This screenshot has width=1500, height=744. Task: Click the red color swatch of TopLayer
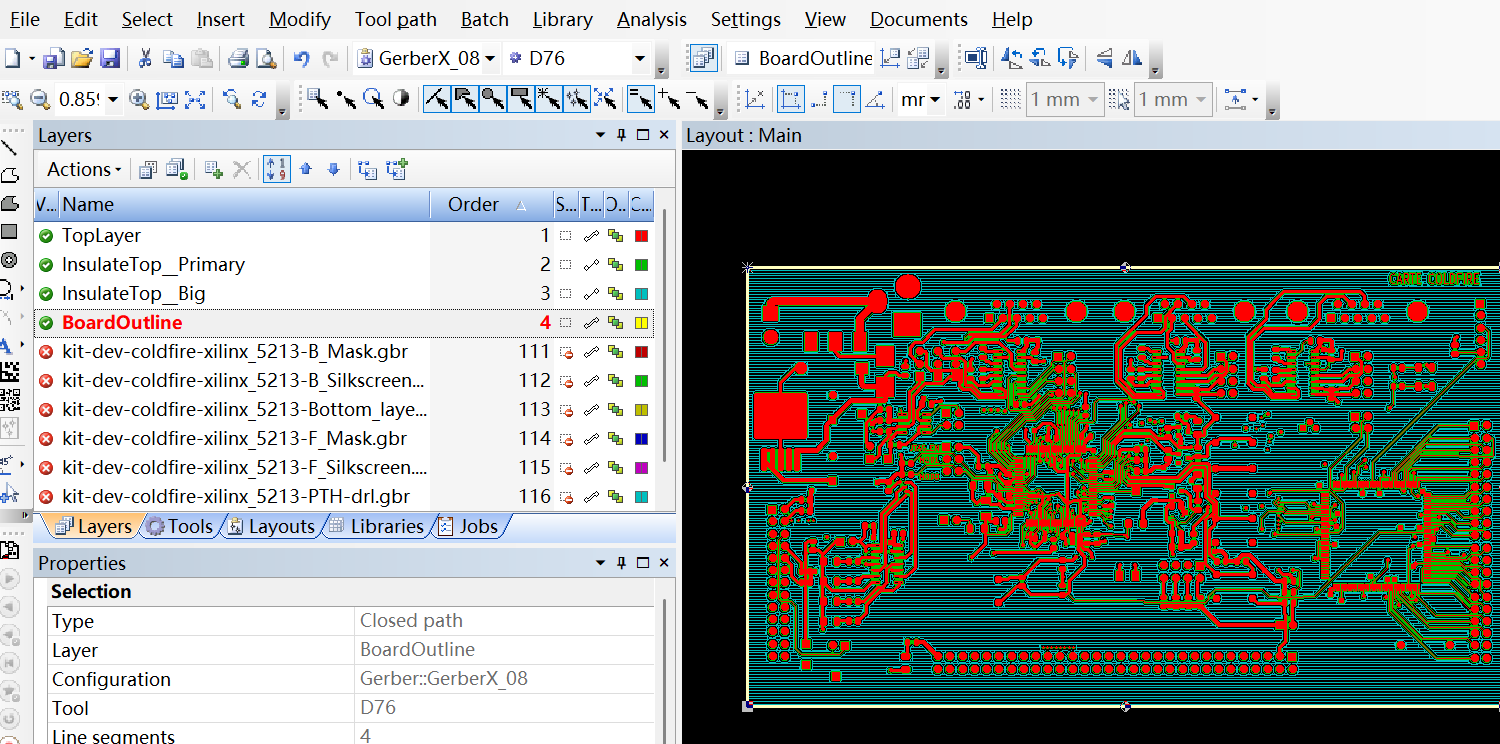click(642, 236)
